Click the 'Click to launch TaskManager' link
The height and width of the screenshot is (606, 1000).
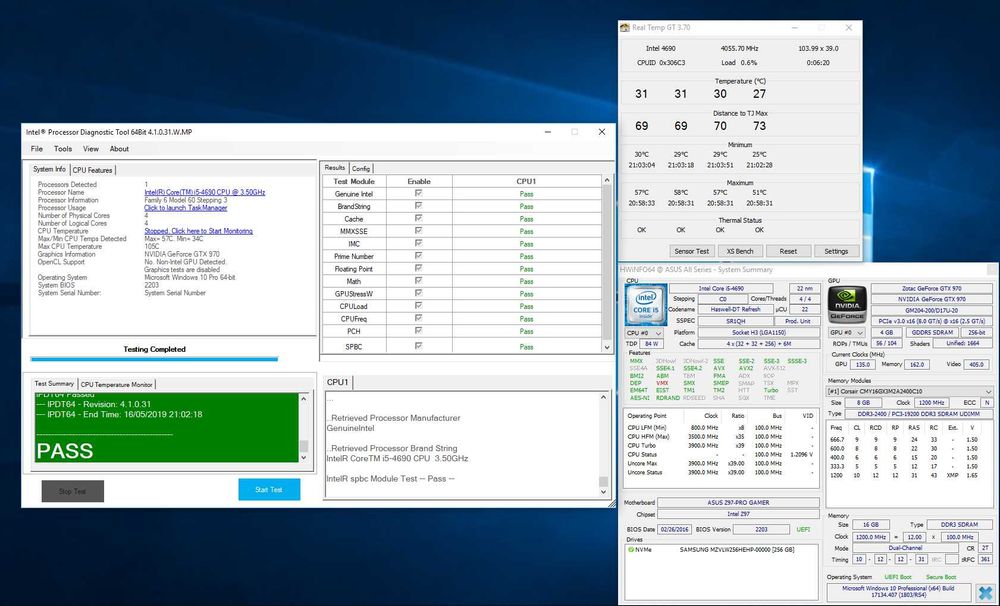coord(186,207)
